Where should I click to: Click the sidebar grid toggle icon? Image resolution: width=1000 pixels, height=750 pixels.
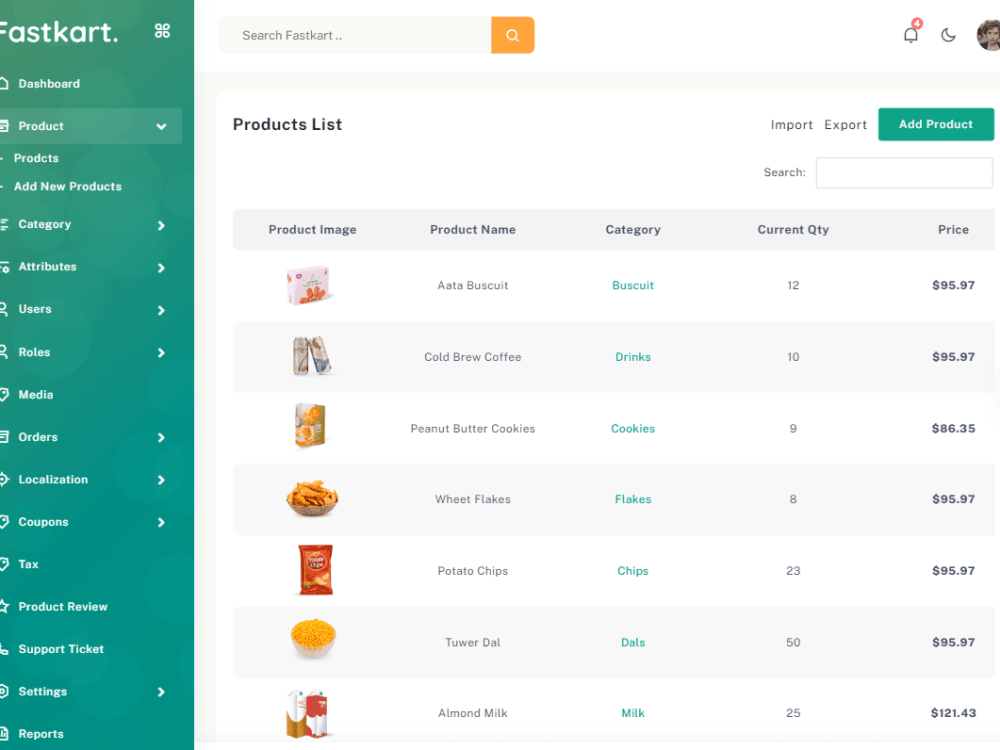tap(162, 31)
